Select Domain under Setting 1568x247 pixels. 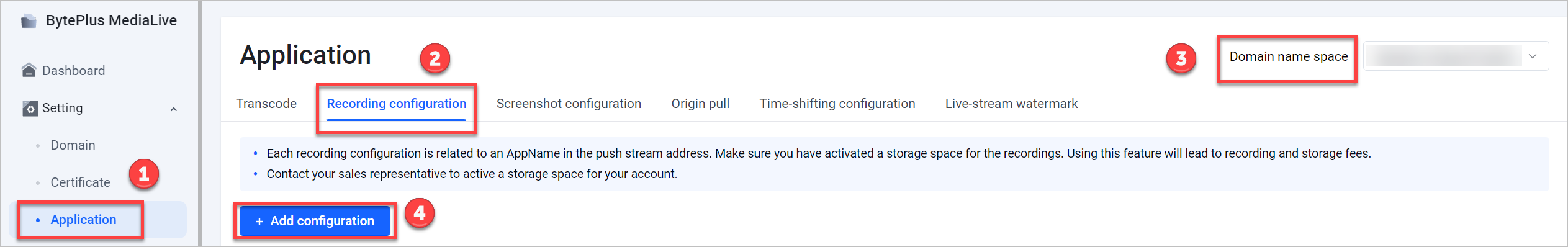(x=73, y=145)
